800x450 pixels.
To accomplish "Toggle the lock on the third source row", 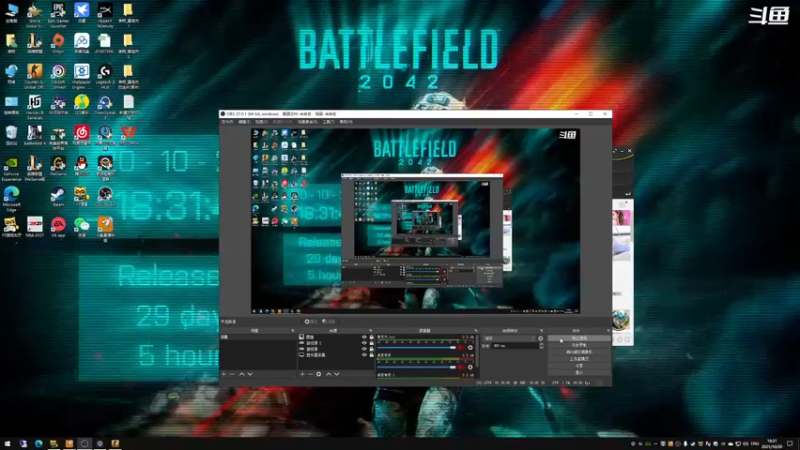I will 371,349.
